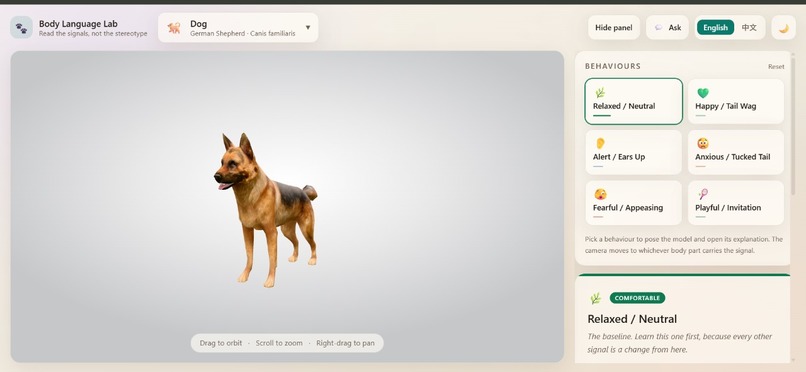Click the green heart icon on Happy card

pos(703,93)
